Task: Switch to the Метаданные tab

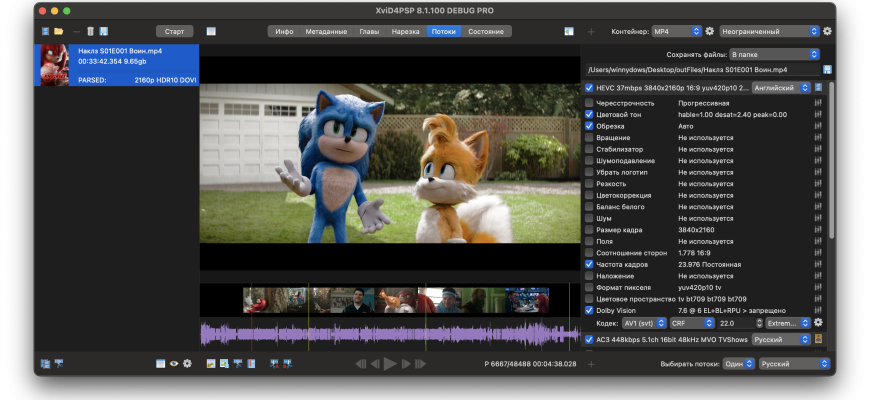Action: (326, 32)
